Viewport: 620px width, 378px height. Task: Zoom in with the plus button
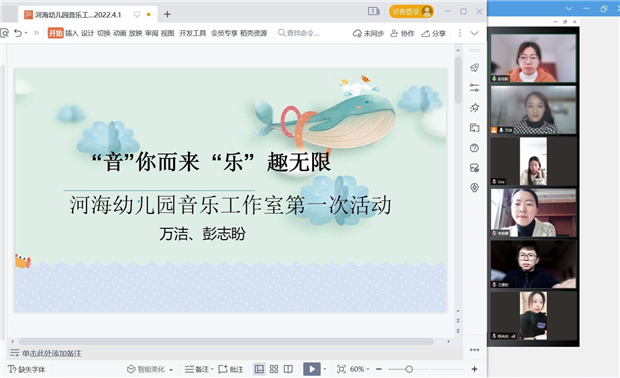(x=474, y=369)
